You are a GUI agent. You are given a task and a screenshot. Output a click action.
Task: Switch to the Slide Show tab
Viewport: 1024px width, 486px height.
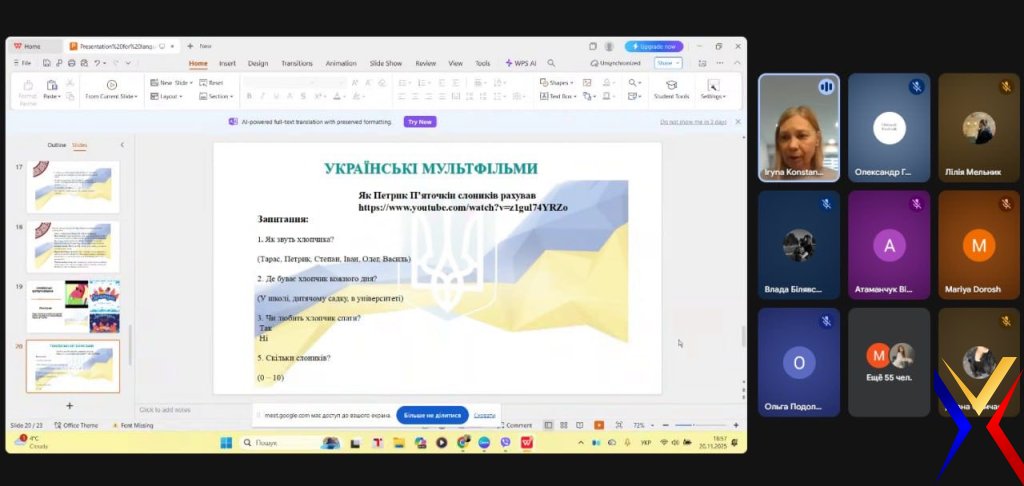coord(385,63)
